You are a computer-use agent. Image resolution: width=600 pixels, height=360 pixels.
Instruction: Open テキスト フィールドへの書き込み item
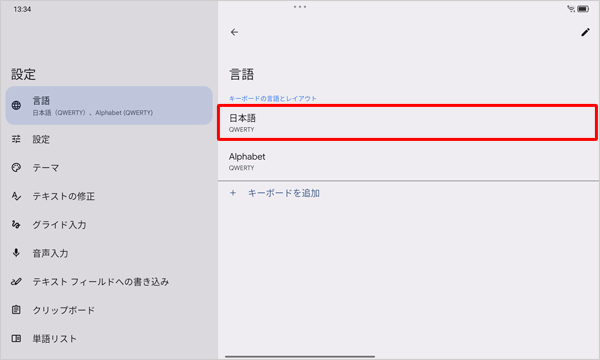(109, 281)
